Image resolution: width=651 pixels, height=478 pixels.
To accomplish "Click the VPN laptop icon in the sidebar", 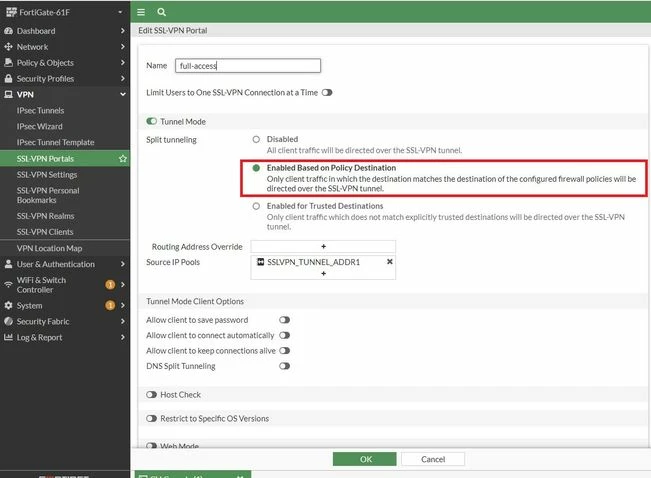I will (8, 94).
